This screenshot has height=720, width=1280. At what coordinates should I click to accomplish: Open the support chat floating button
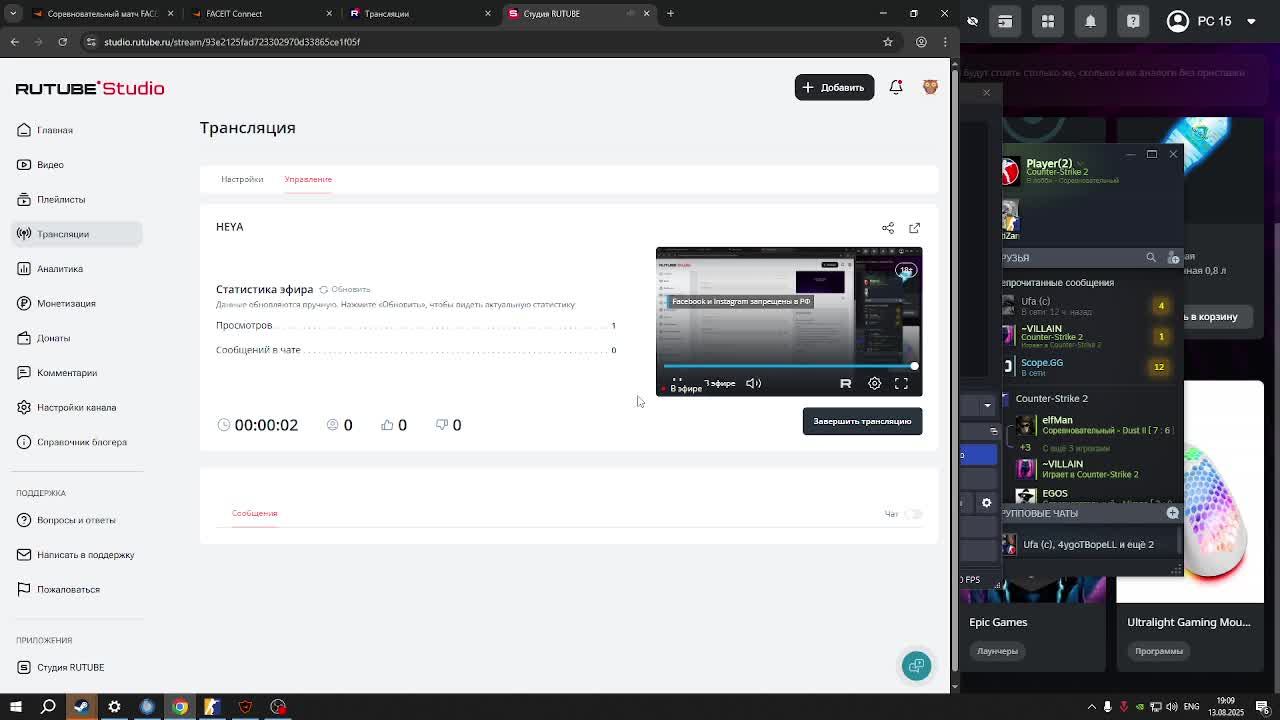click(916, 666)
